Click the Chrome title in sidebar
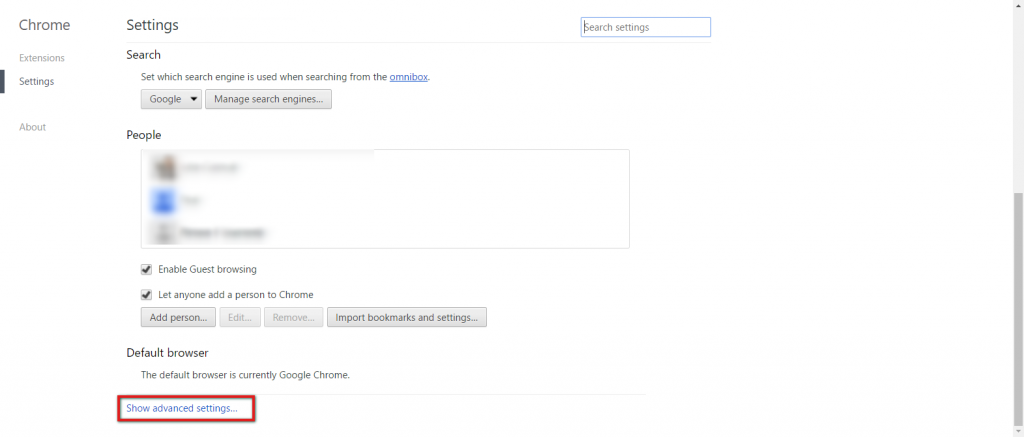The height and width of the screenshot is (437, 1024). click(44, 25)
